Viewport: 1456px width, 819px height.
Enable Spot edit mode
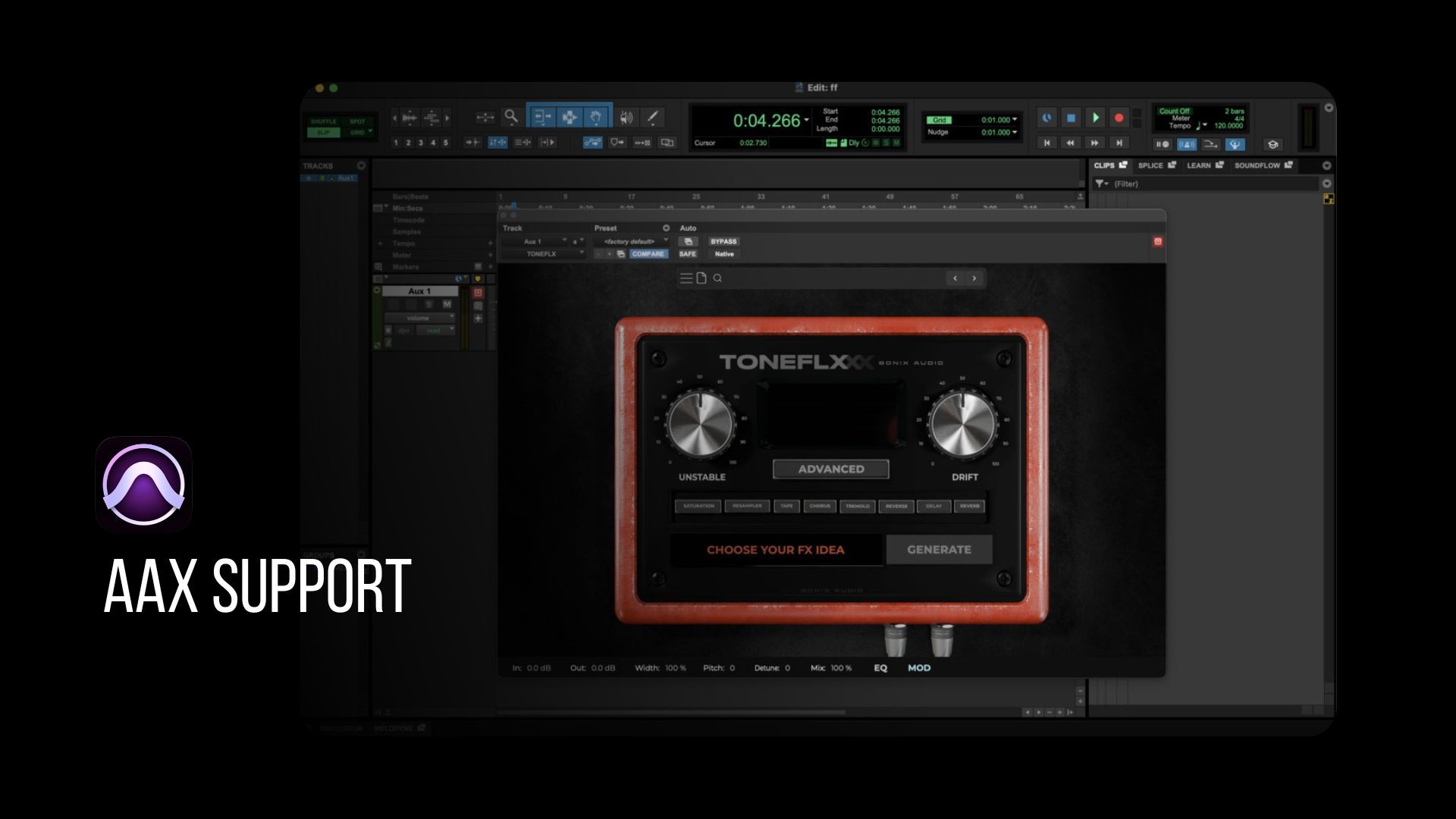pyautogui.click(x=357, y=121)
